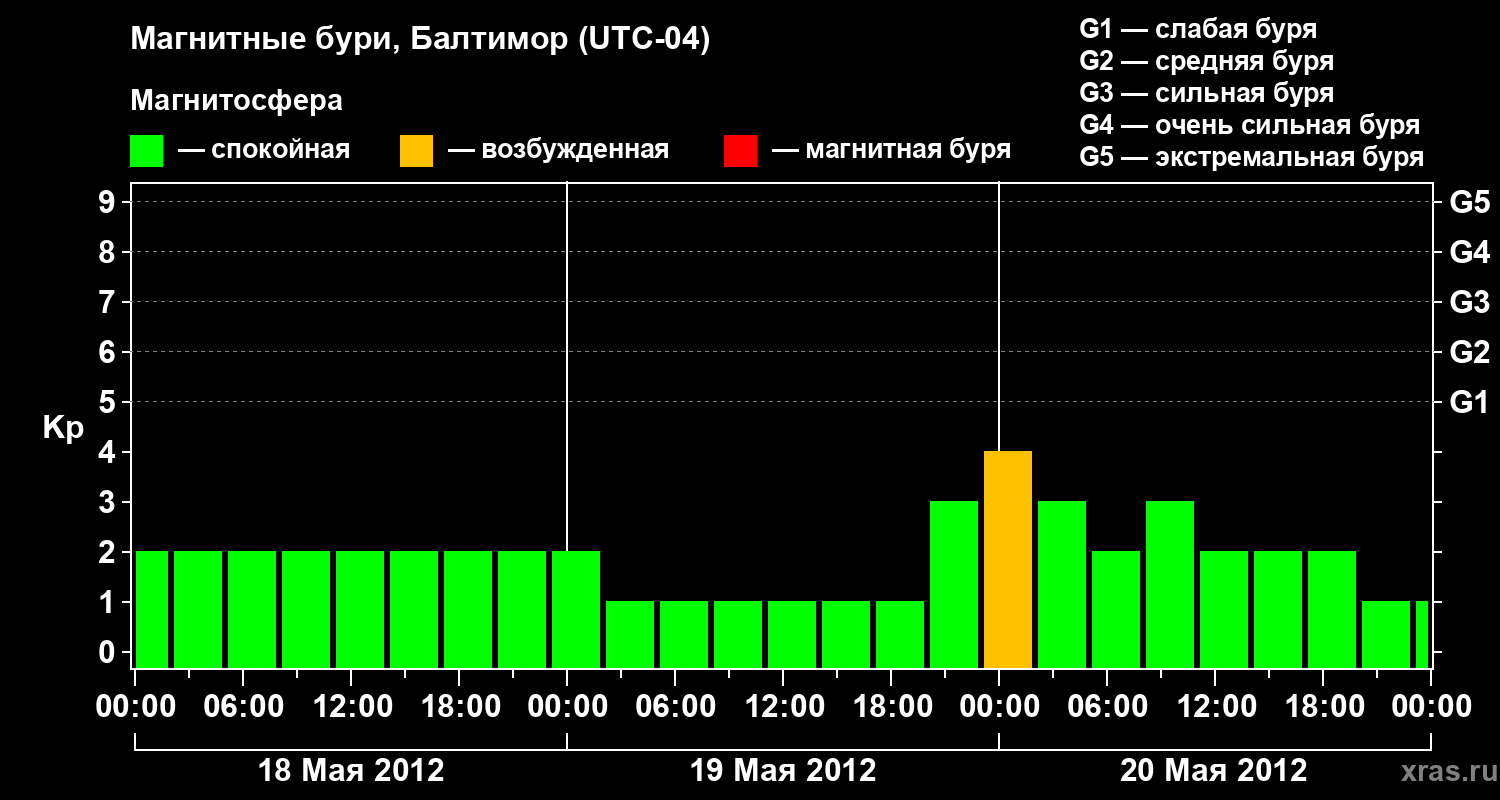Click the title 'Магнитные бури, Балтимор (UTC-04)'
Viewport: 1500px width, 800px height.
[x=420, y=41]
